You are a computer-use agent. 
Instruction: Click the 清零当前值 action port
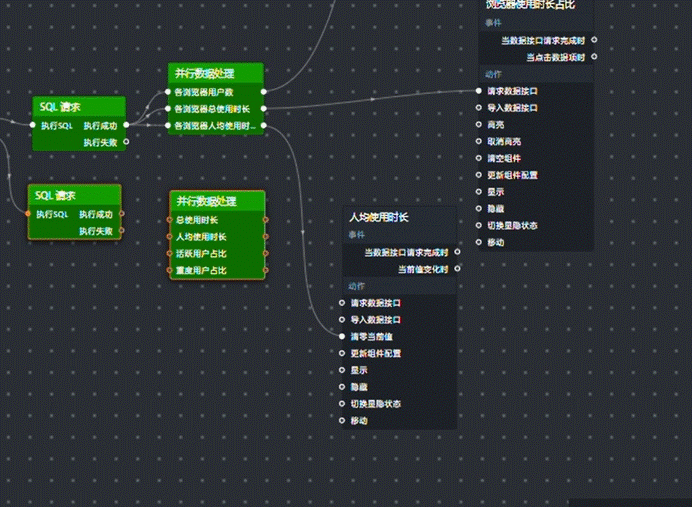pyautogui.click(x=342, y=336)
